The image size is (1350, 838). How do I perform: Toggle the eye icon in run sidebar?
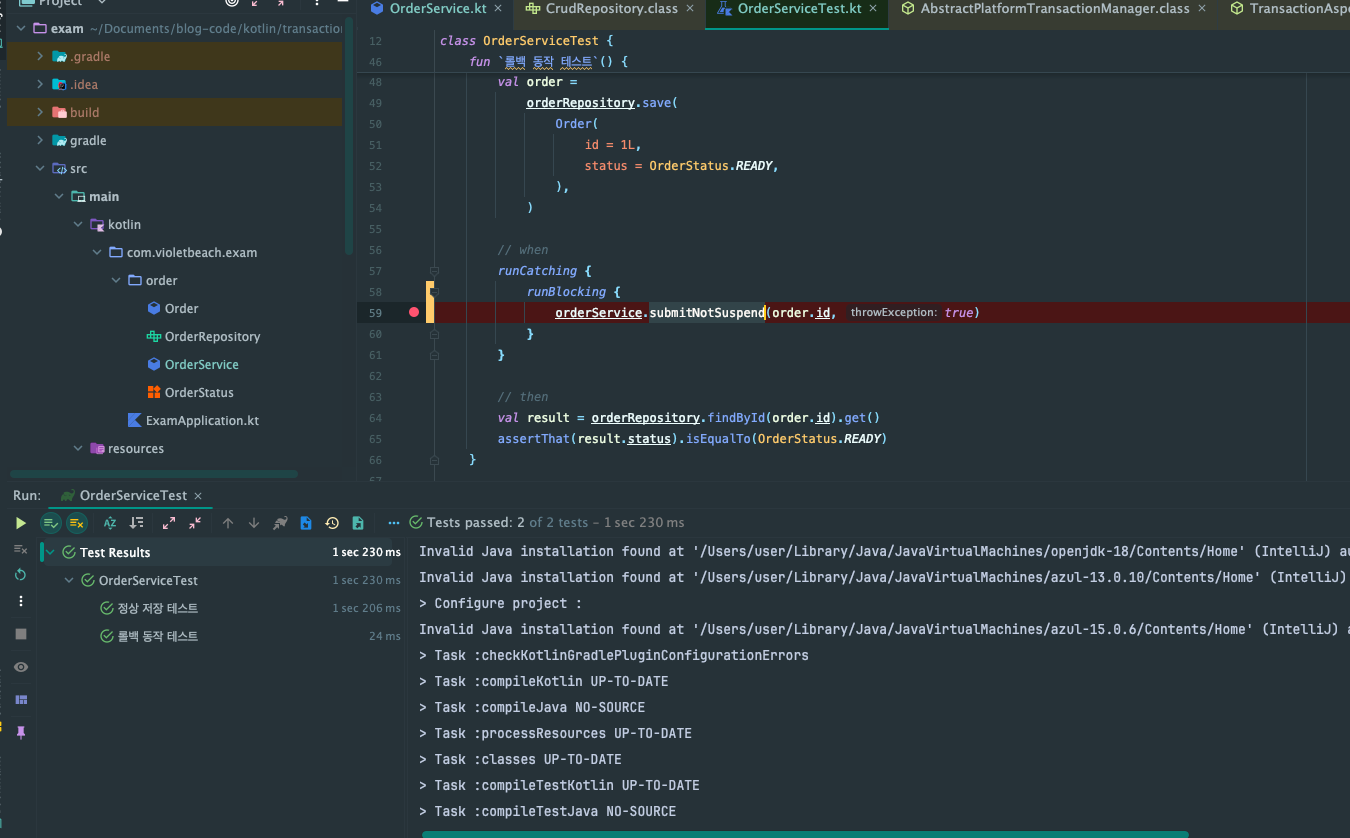[21, 667]
